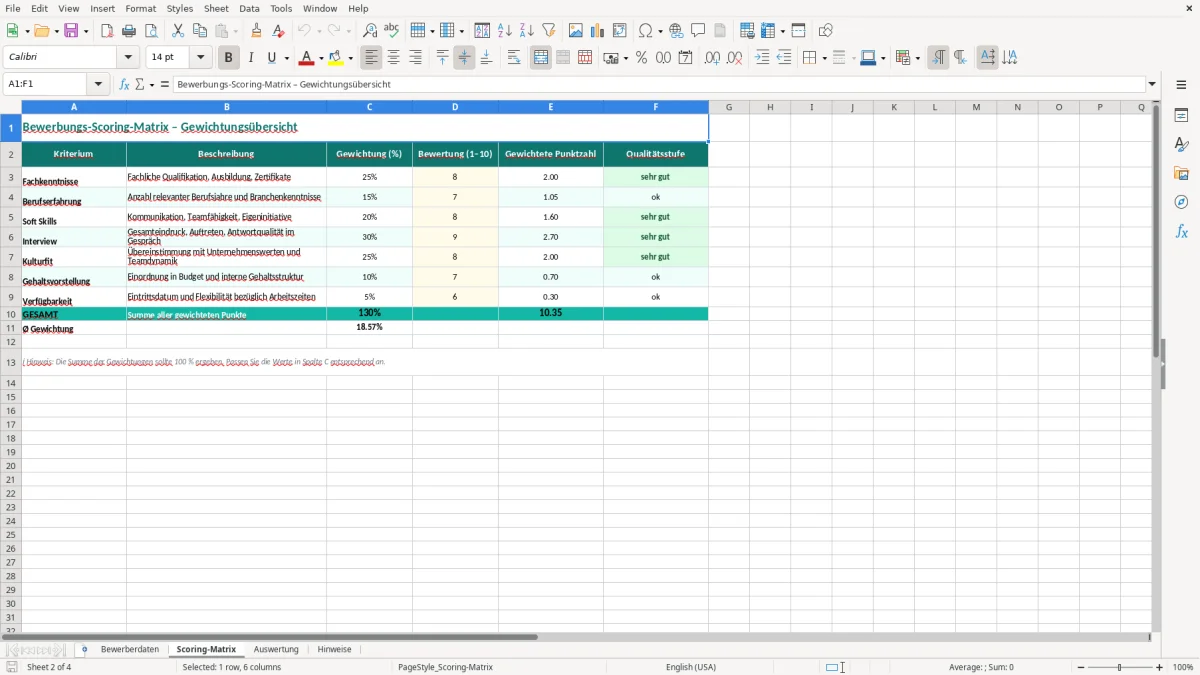Open the Font Size dropdown
Screen dimensions: 1200x675
point(200,58)
